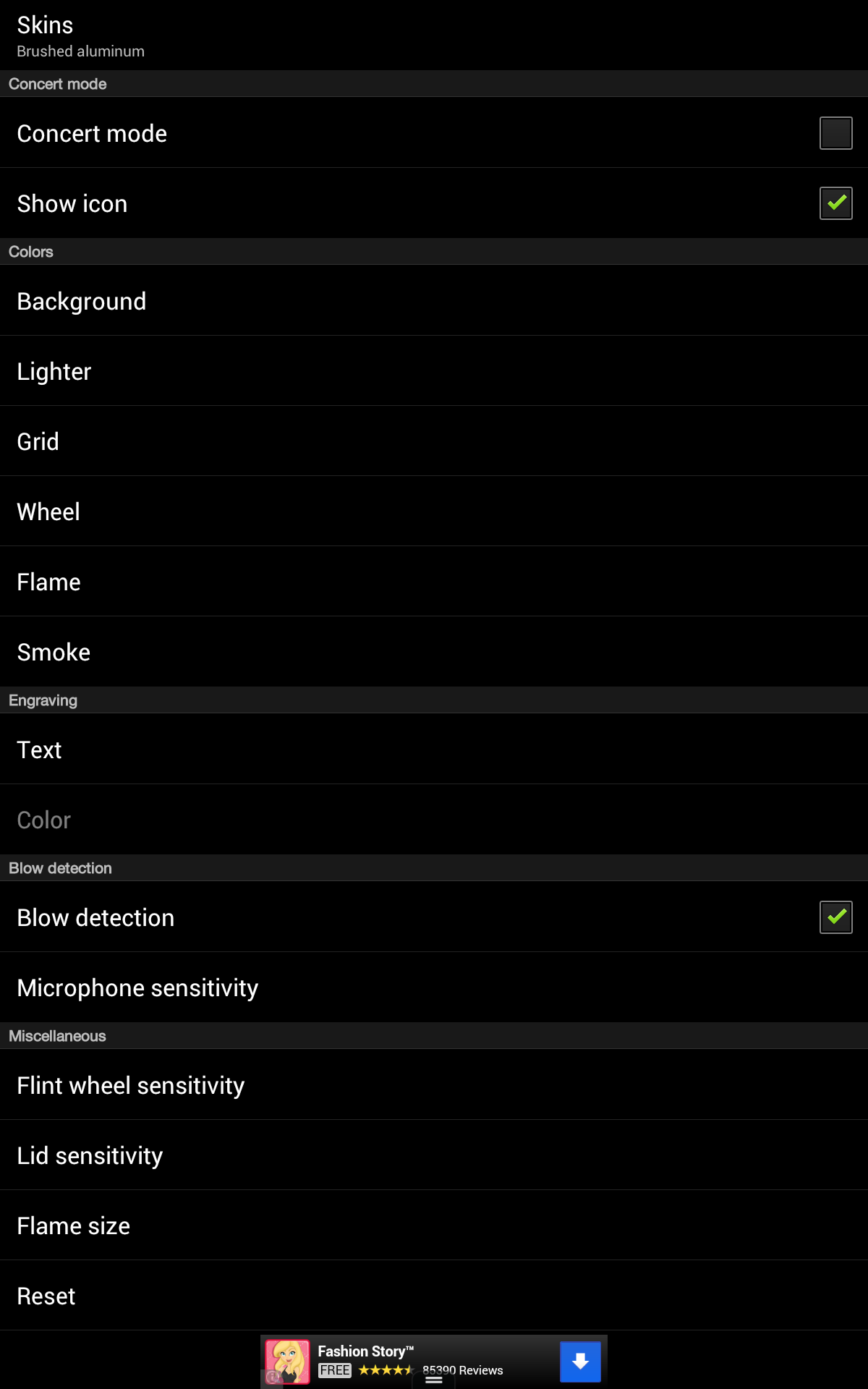Tap the drawer handle at the bottom
868x1389 pixels.
(434, 1380)
